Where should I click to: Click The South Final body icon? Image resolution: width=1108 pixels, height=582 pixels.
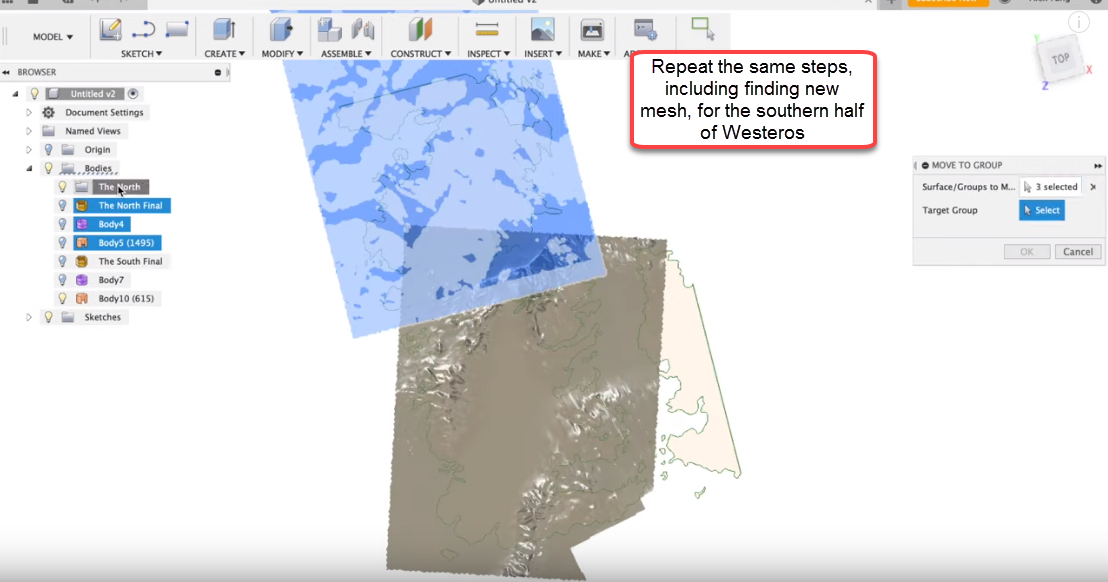82,261
